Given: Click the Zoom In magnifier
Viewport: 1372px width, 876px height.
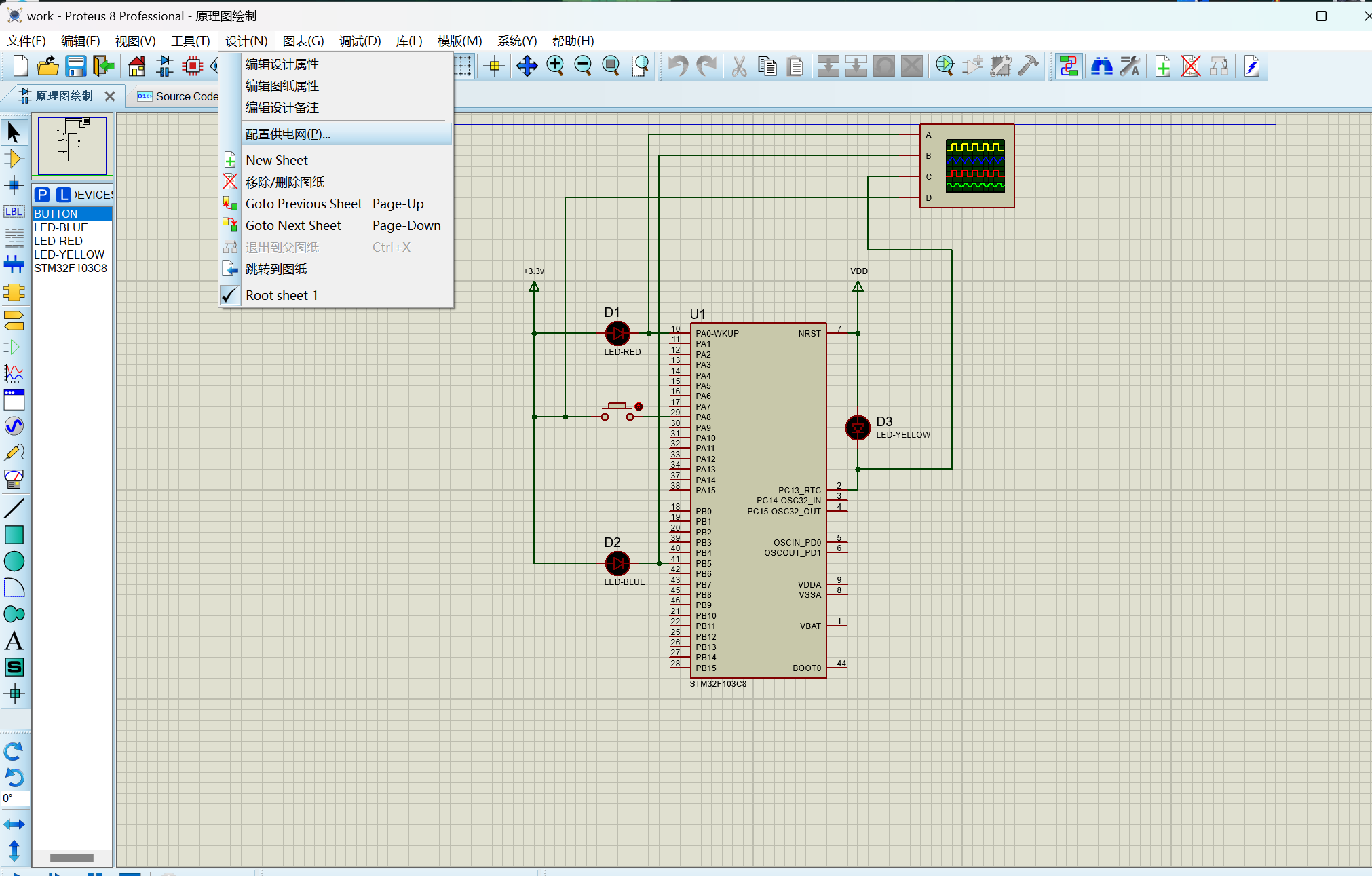Looking at the screenshot, I should pos(555,66).
